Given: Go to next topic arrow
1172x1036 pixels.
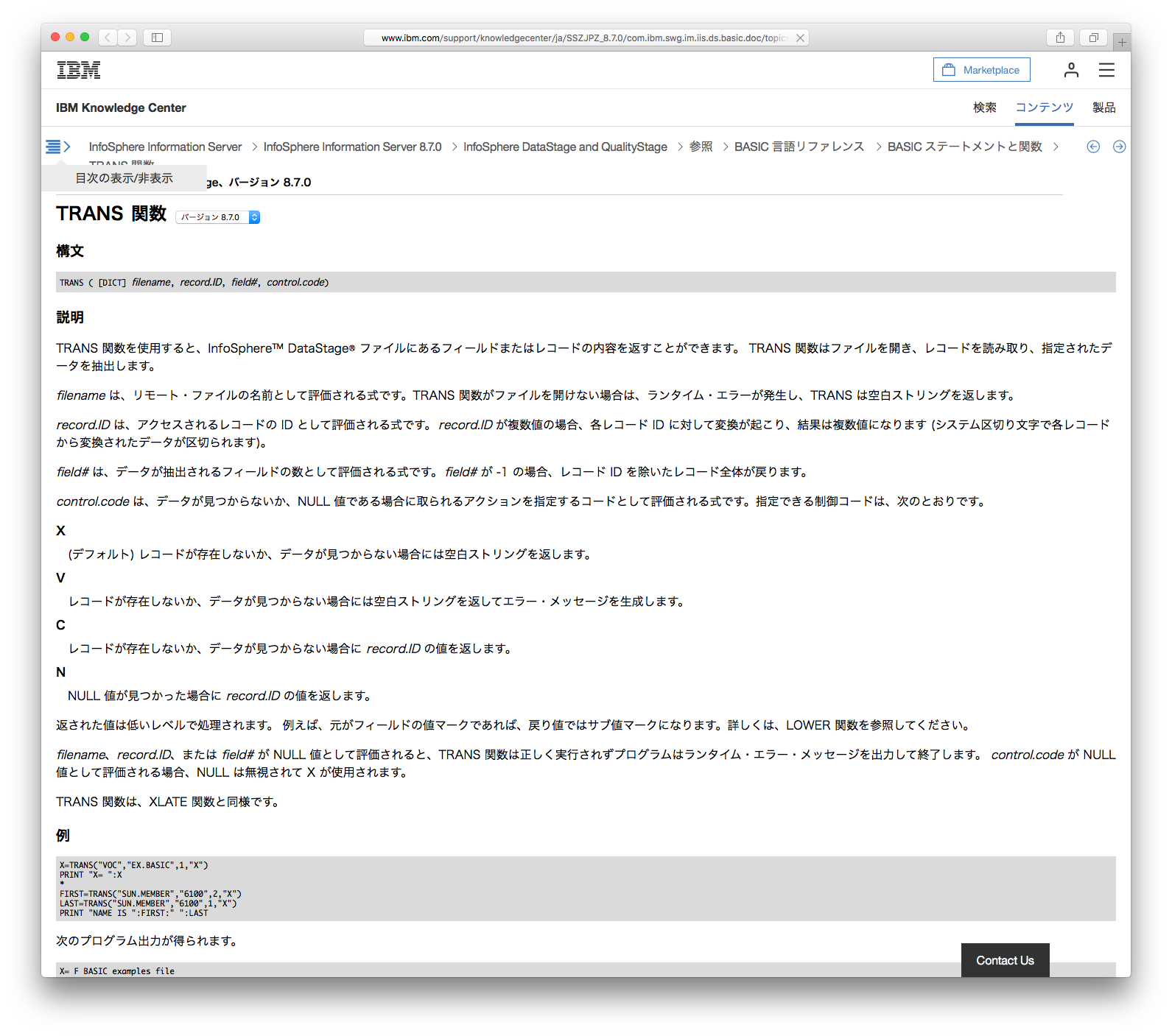Looking at the screenshot, I should tap(1119, 147).
